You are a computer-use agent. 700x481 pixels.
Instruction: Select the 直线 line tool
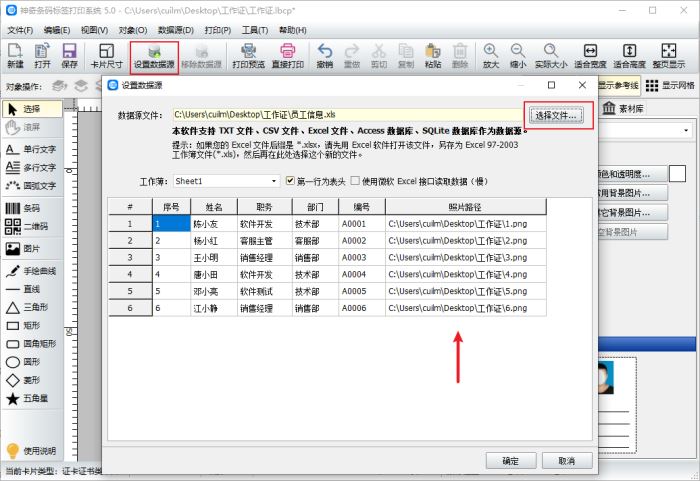point(31,289)
